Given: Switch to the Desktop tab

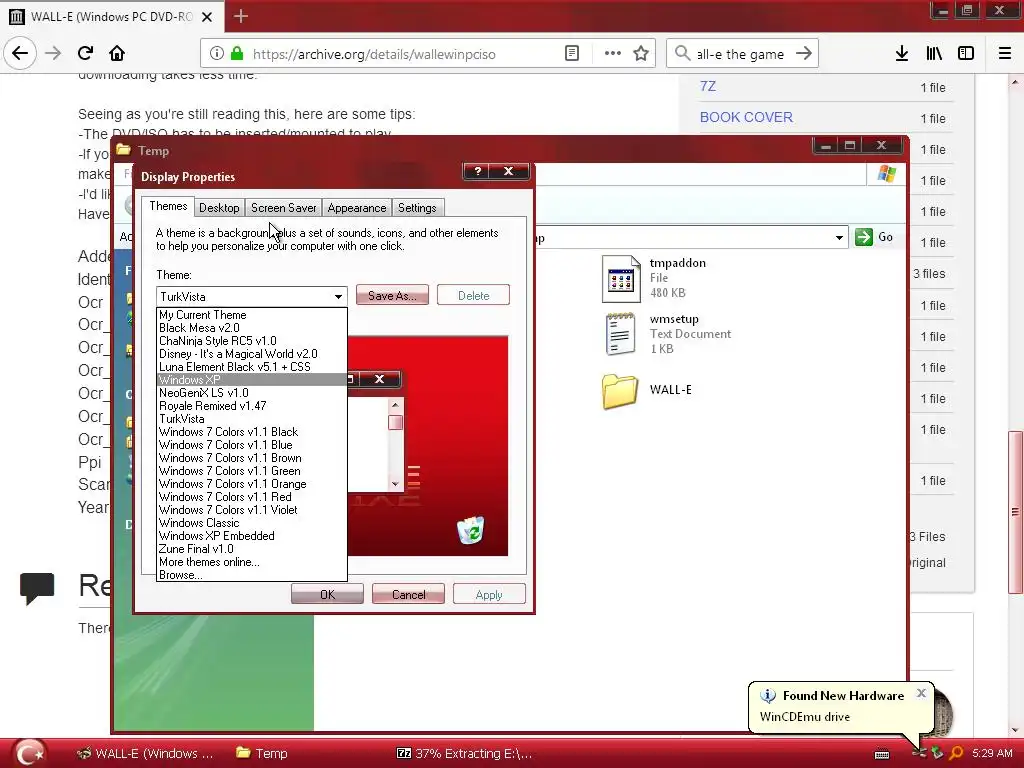Looking at the screenshot, I should (219, 208).
